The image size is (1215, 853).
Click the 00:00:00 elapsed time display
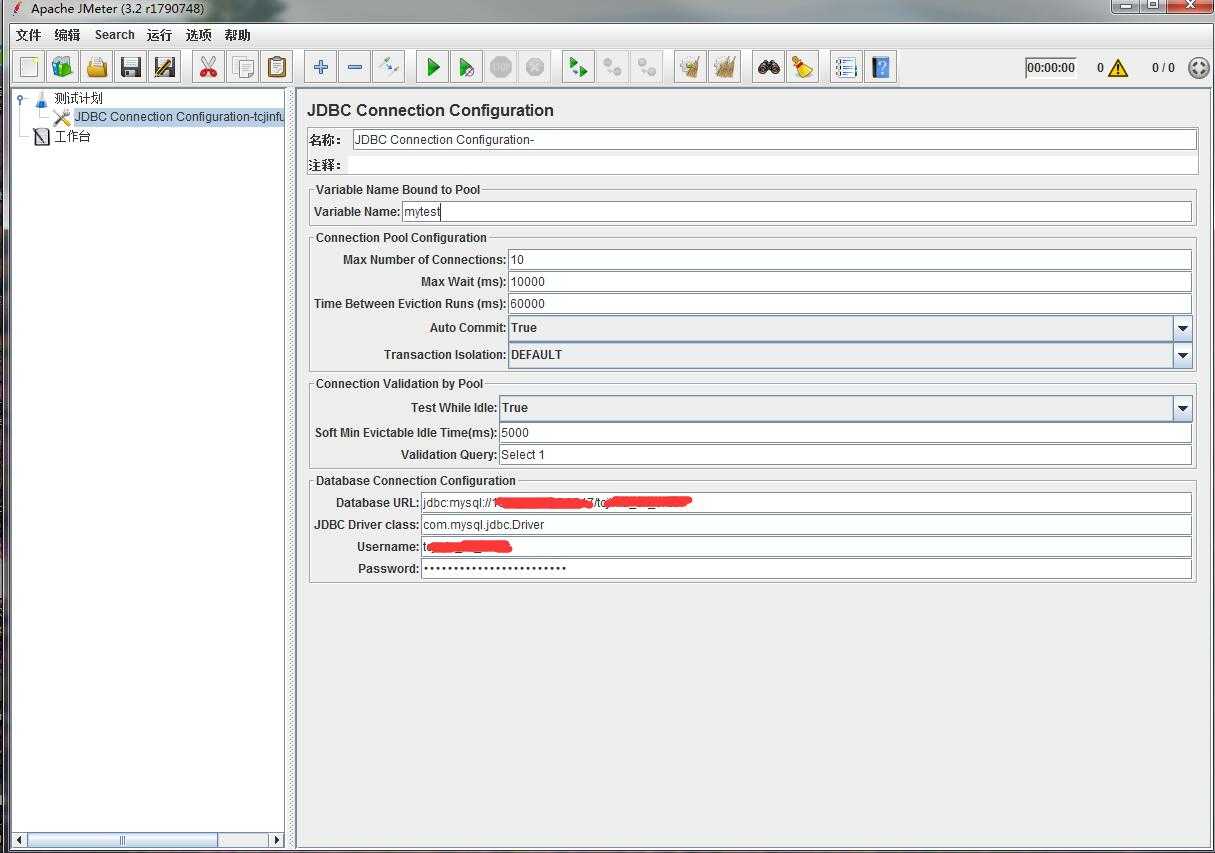[1051, 68]
